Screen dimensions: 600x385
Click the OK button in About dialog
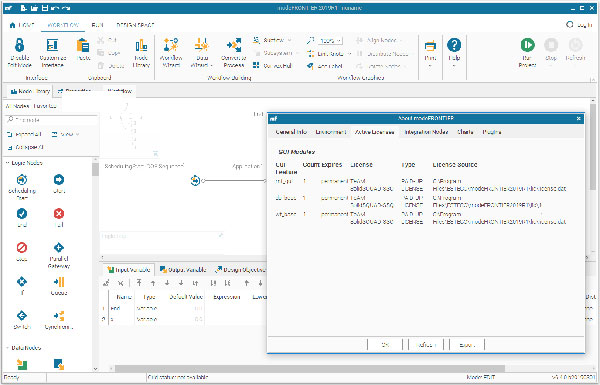385,345
